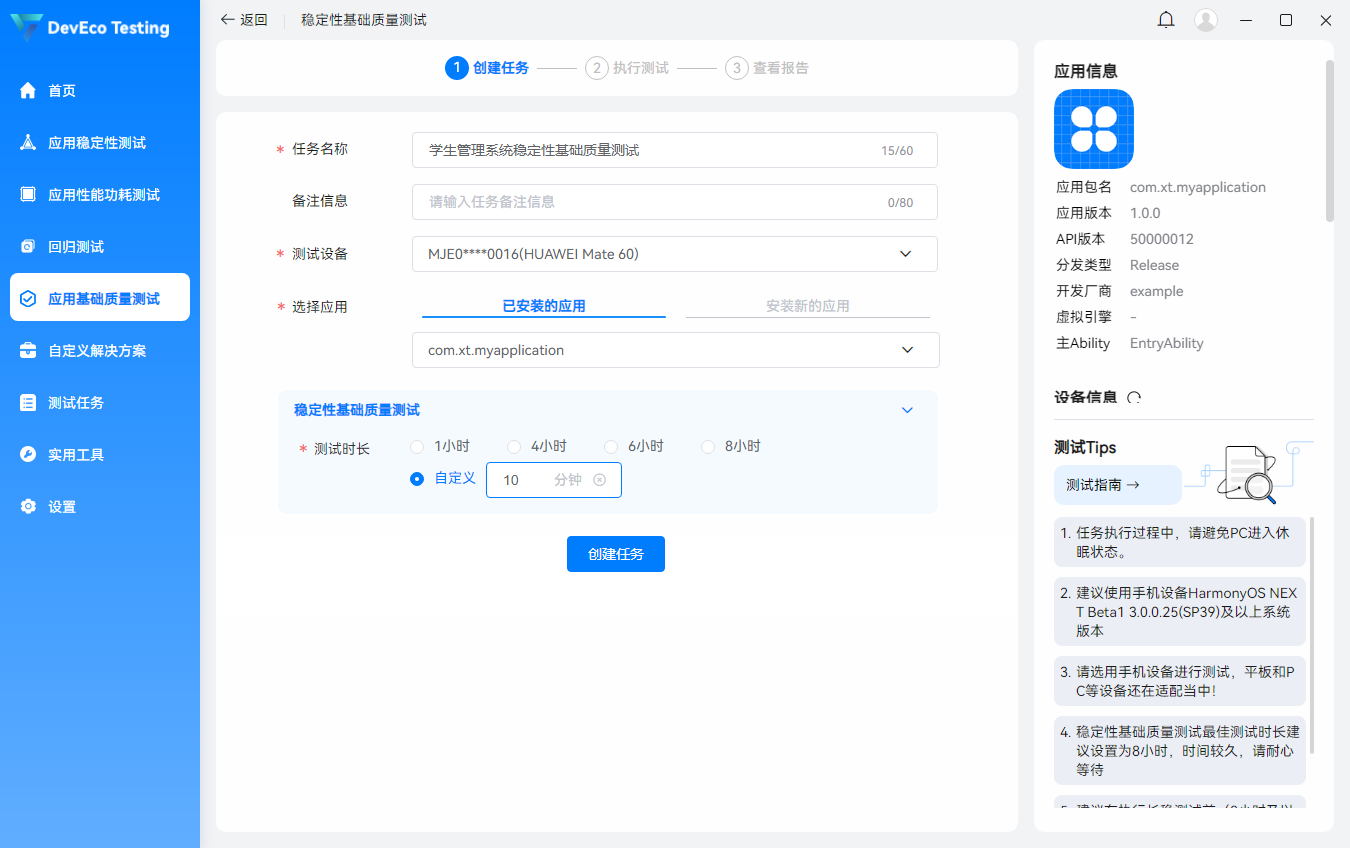Image resolution: width=1350 pixels, height=848 pixels.
Task: Click the 备注信息 input field
Action: tap(650, 202)
